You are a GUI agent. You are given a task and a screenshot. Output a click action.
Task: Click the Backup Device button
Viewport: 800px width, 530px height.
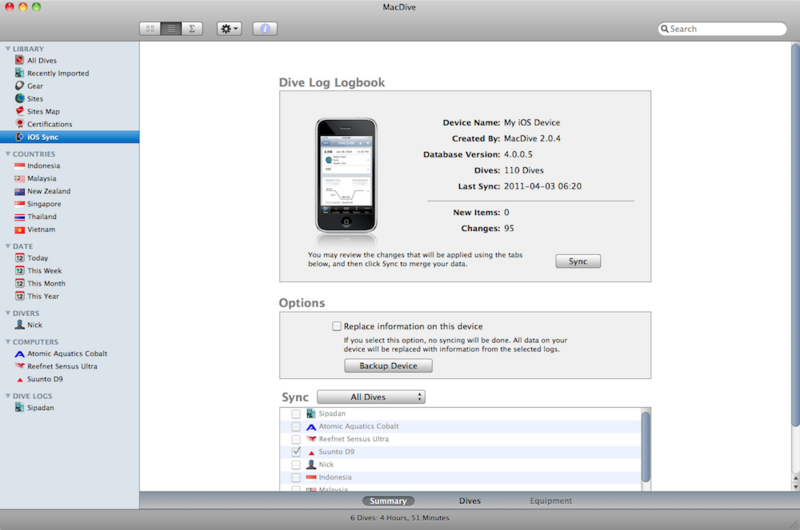tap(388, 366)
